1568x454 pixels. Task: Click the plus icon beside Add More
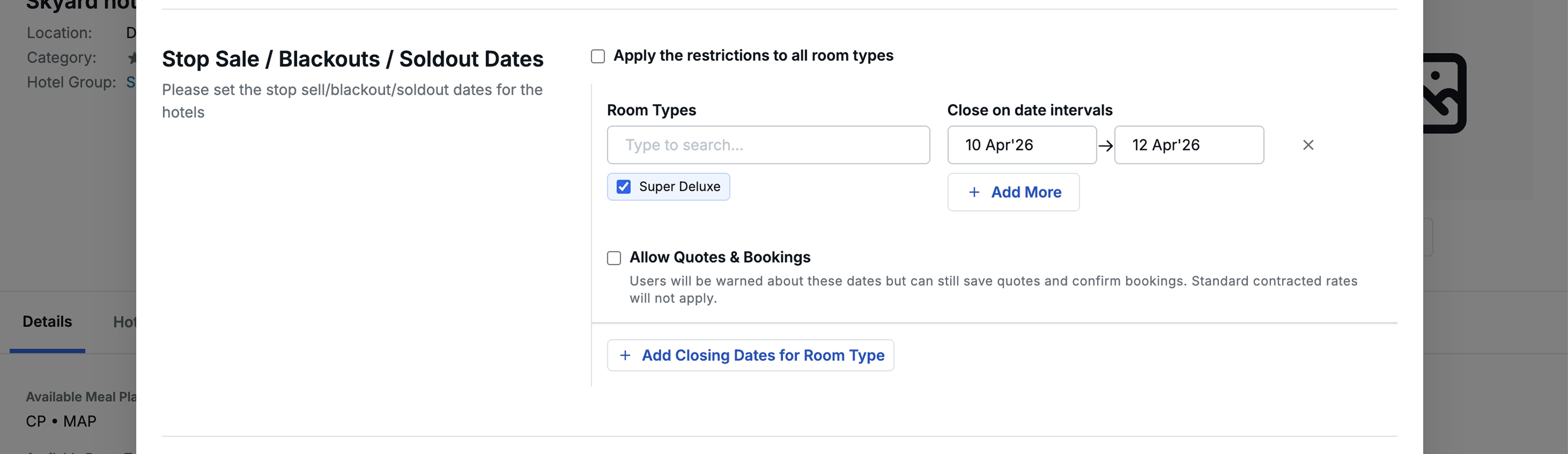tap(974, 192)
